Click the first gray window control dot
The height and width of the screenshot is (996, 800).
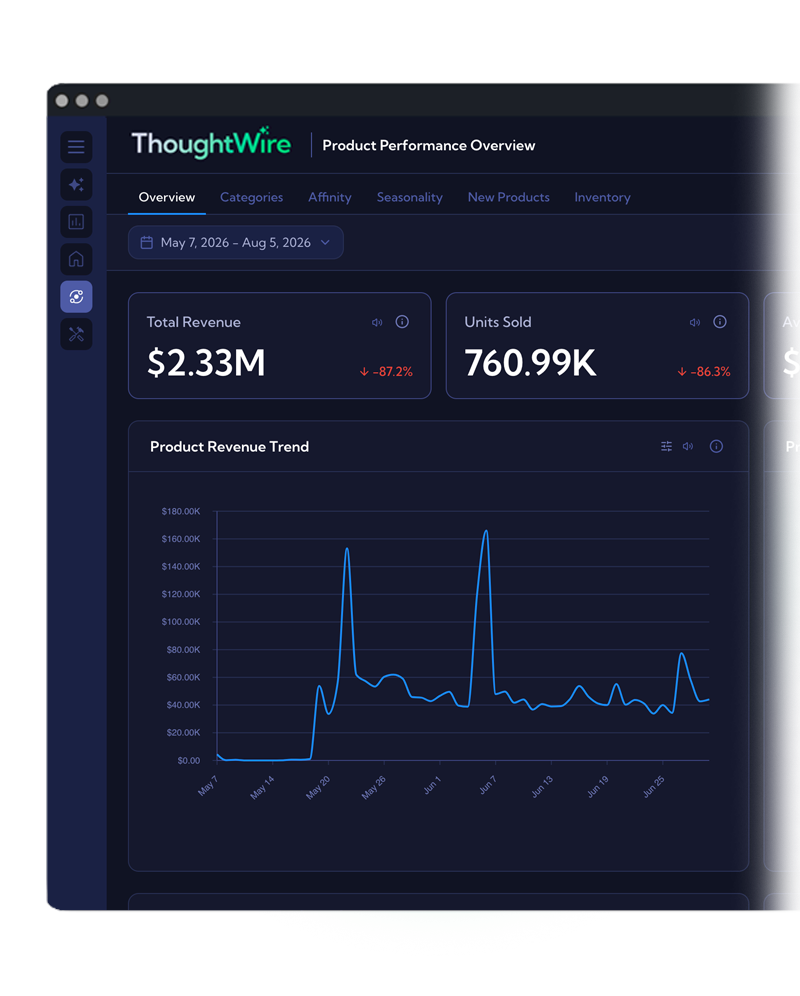(x=62, y=101)
